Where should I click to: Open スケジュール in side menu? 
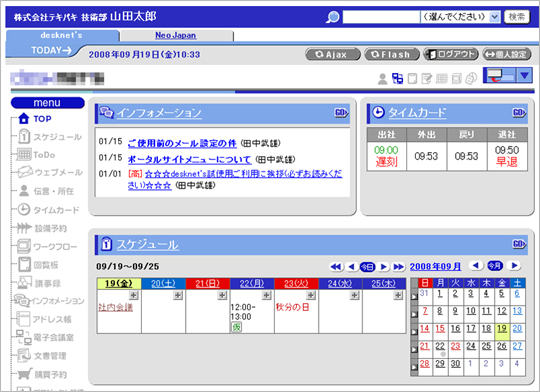tap(50, 137)
